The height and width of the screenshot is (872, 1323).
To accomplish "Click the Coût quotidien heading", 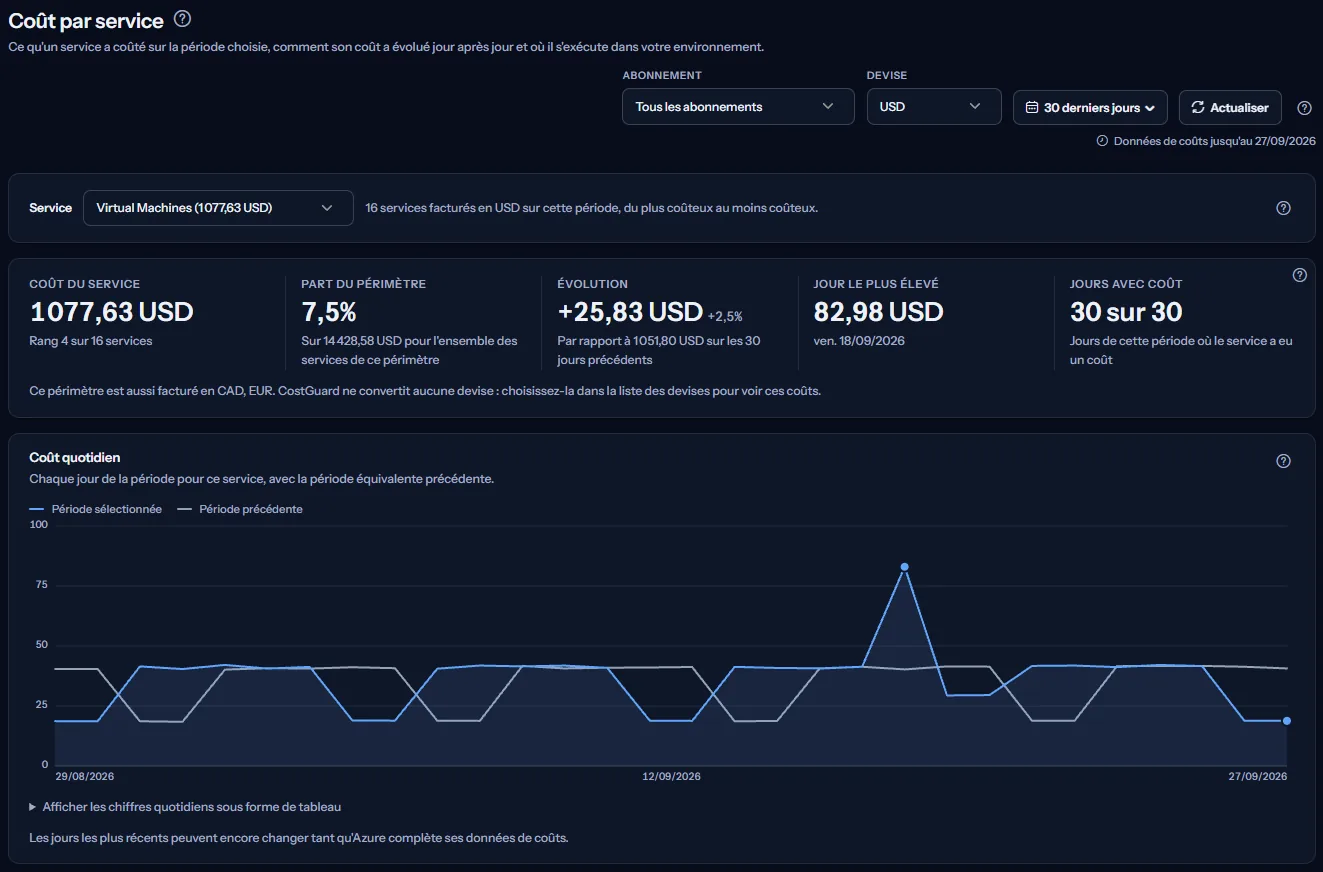I will click(x=75, y=457).
